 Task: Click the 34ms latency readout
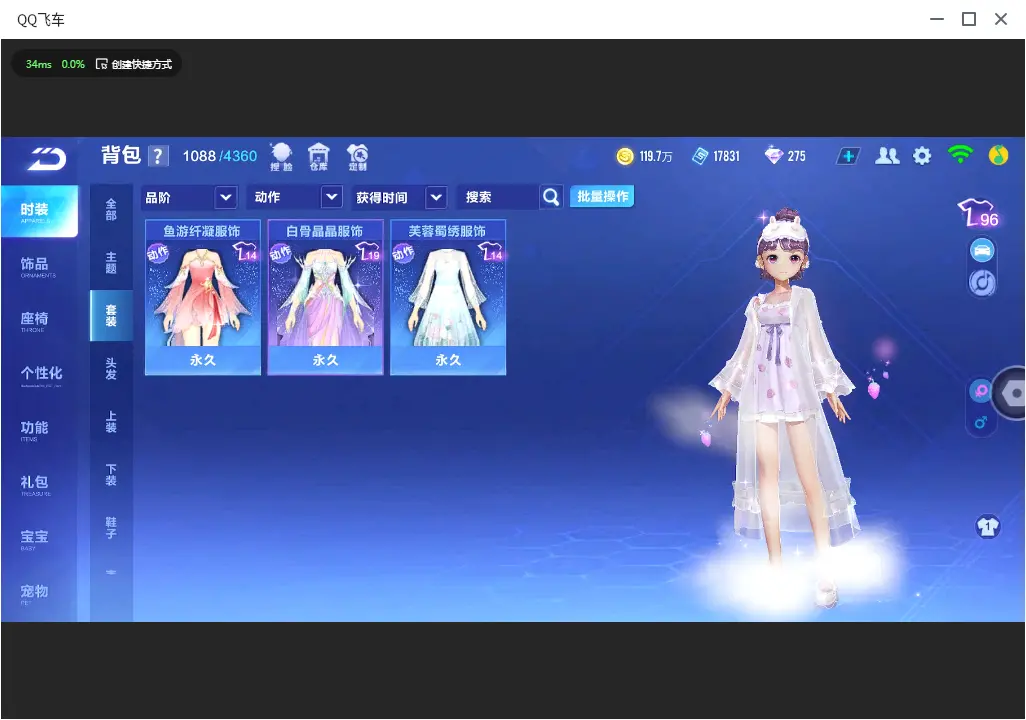(x=39, y=64)
